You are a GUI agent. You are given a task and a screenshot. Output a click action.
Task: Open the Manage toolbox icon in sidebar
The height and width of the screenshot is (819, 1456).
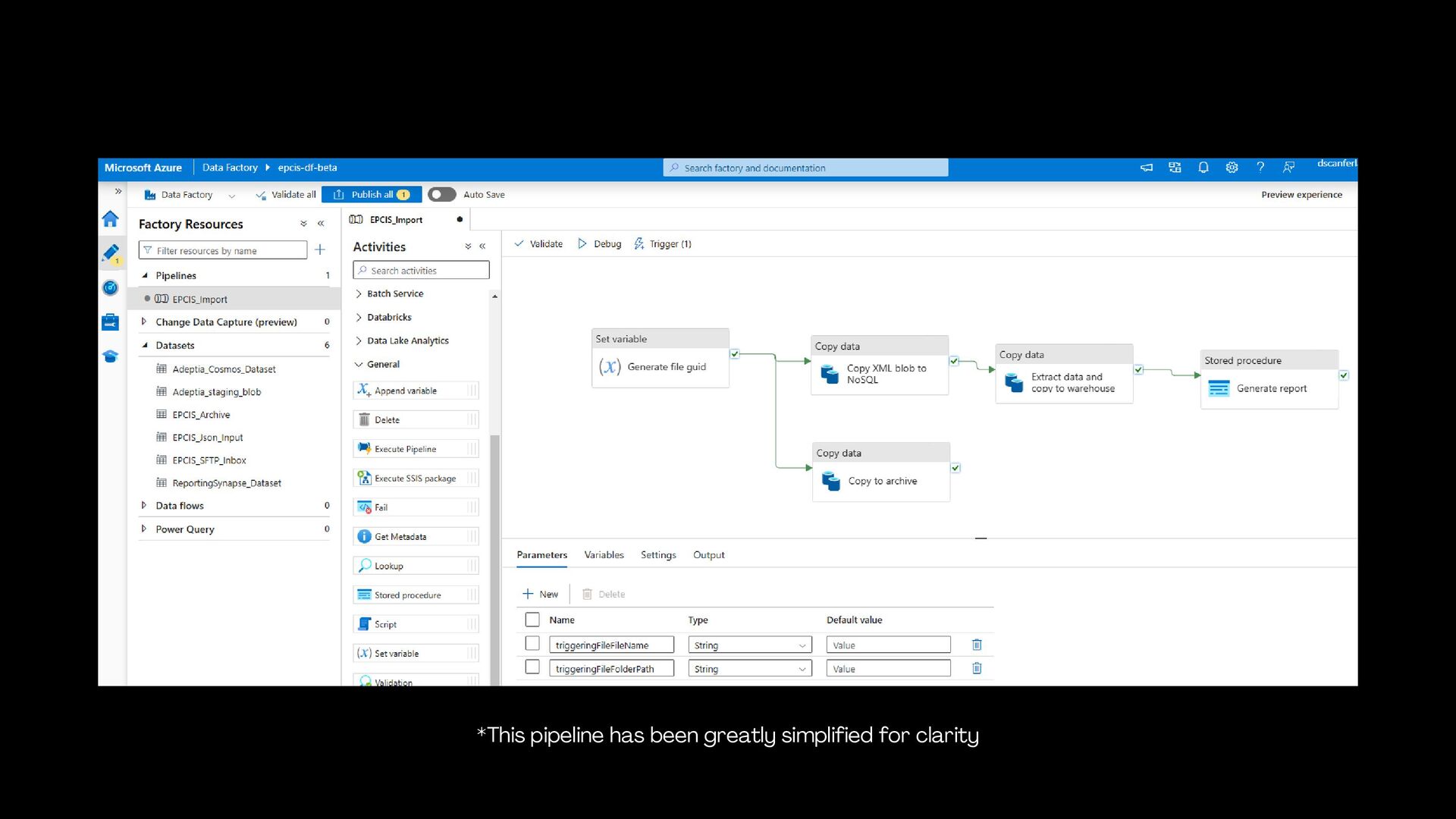coord(111,322)
